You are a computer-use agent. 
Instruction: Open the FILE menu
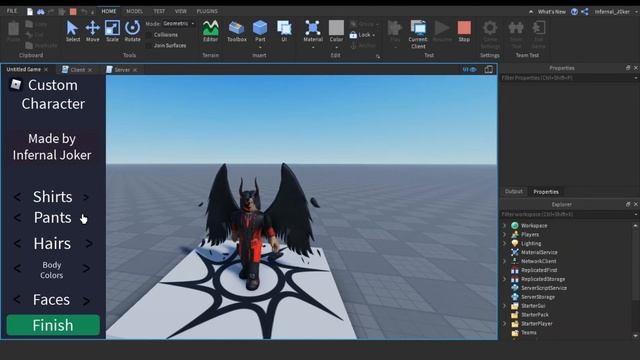(x=12, y=11)
